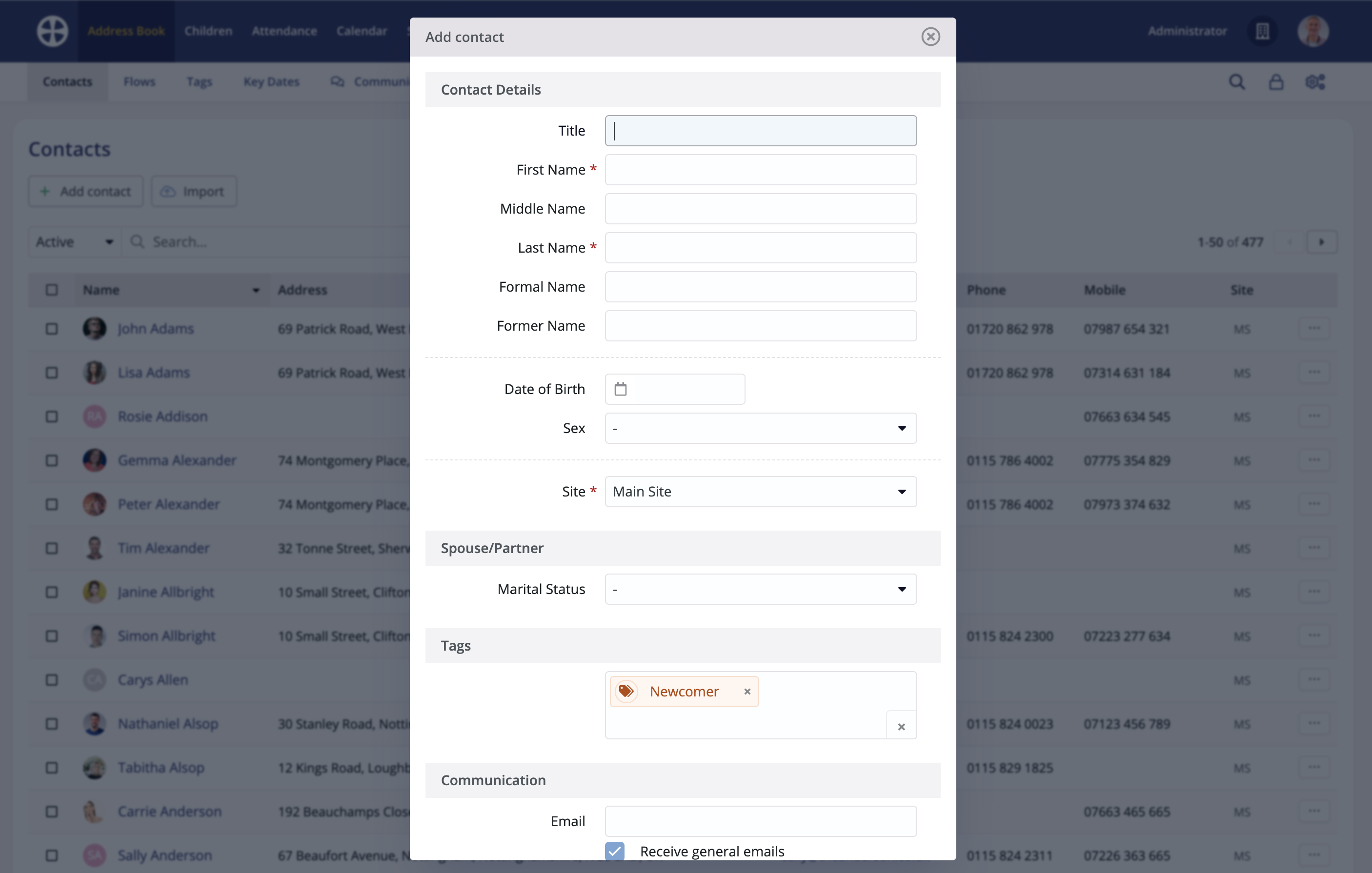The width and height of the screenshot is (1372, 873).
Task: Click into the First Name field
Action: [760, 170]
